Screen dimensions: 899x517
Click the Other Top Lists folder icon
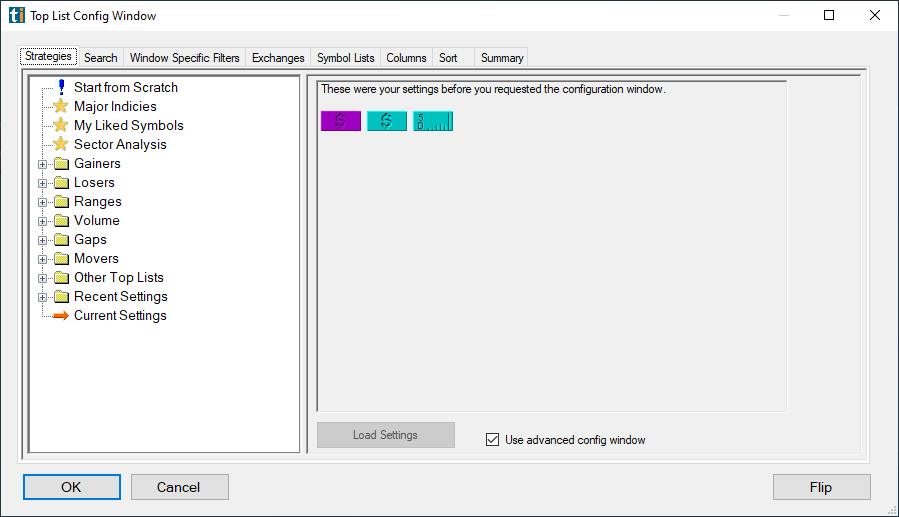61,278
